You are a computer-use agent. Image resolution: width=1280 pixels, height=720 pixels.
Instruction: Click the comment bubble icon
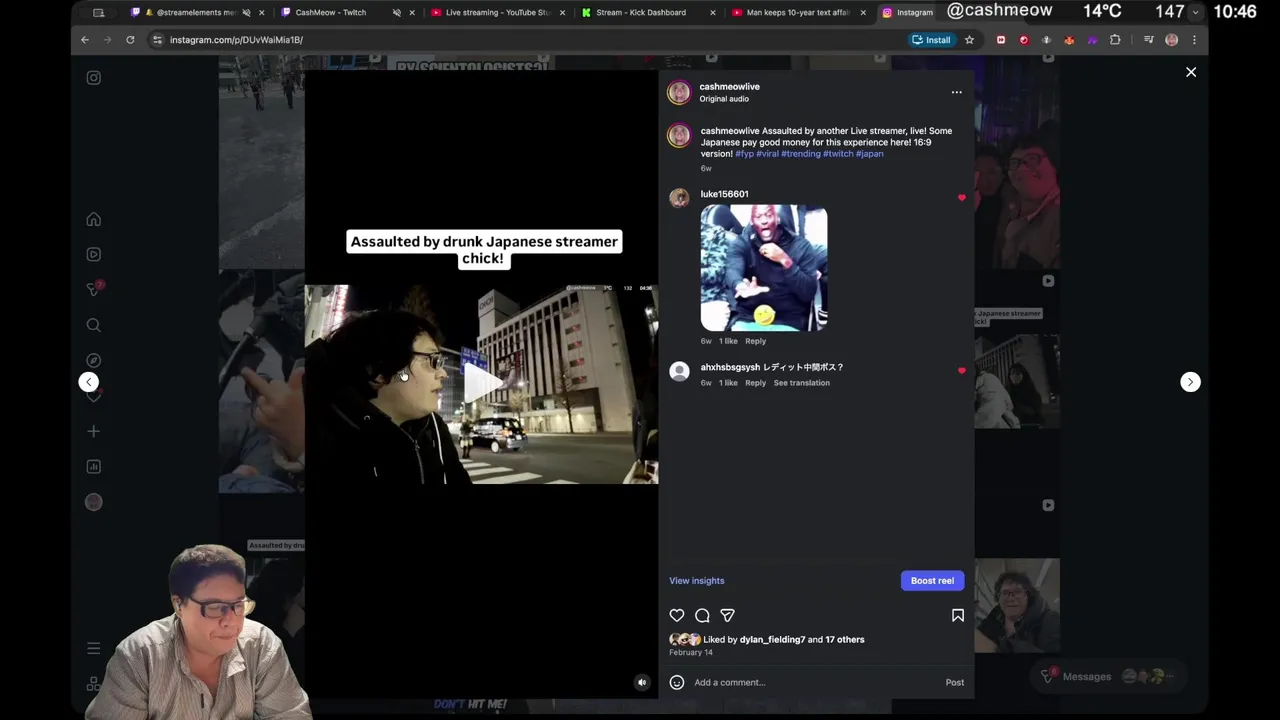point(702,615)
